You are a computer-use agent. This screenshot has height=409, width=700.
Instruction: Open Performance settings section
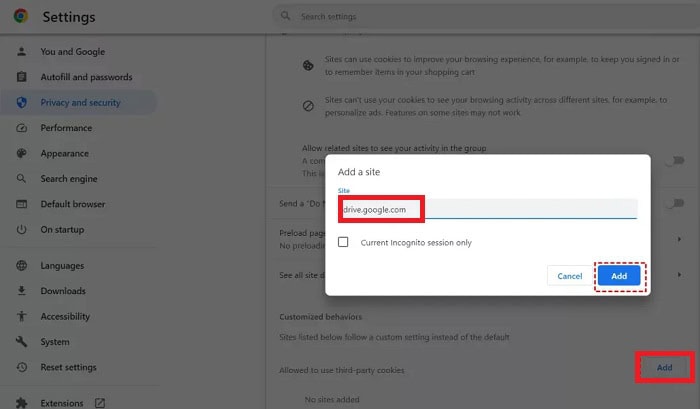[x=66, y=128]
